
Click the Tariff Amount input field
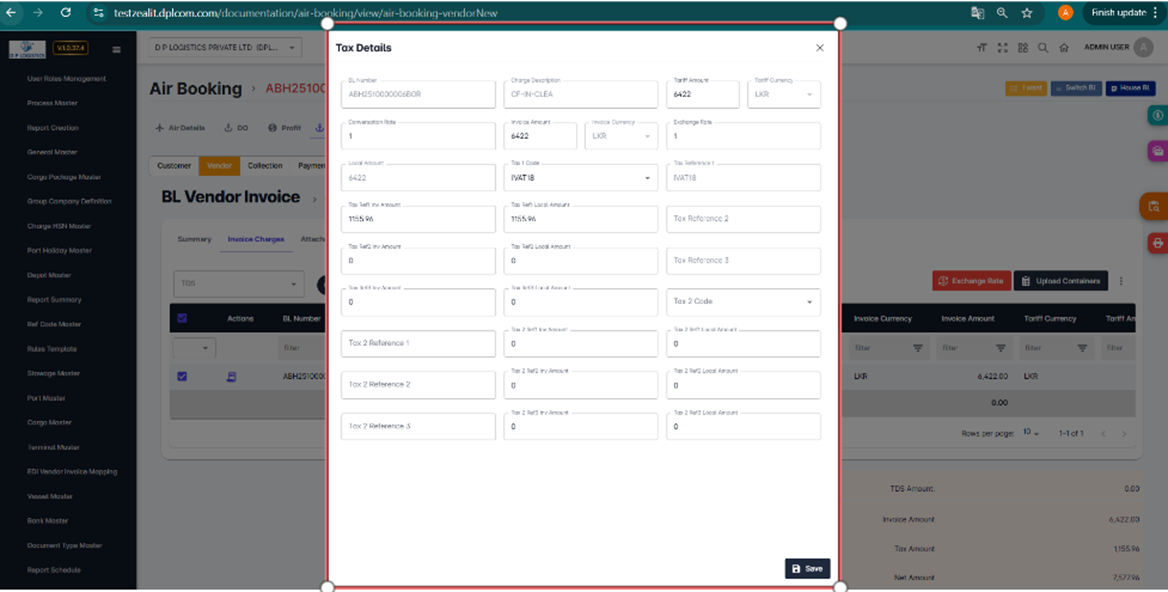pos(702,95)
